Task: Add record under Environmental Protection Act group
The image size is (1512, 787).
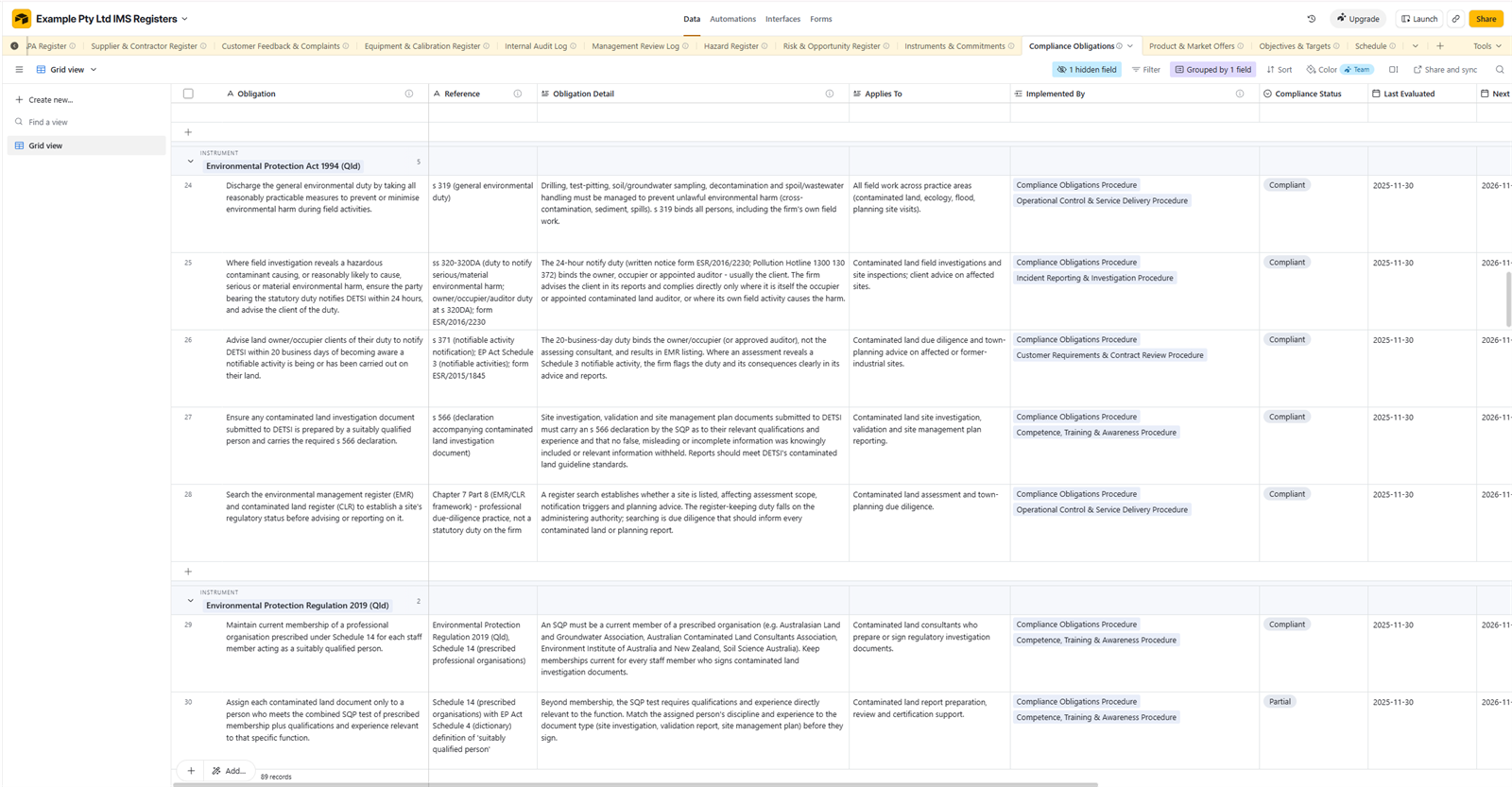Action: (188, 572)
